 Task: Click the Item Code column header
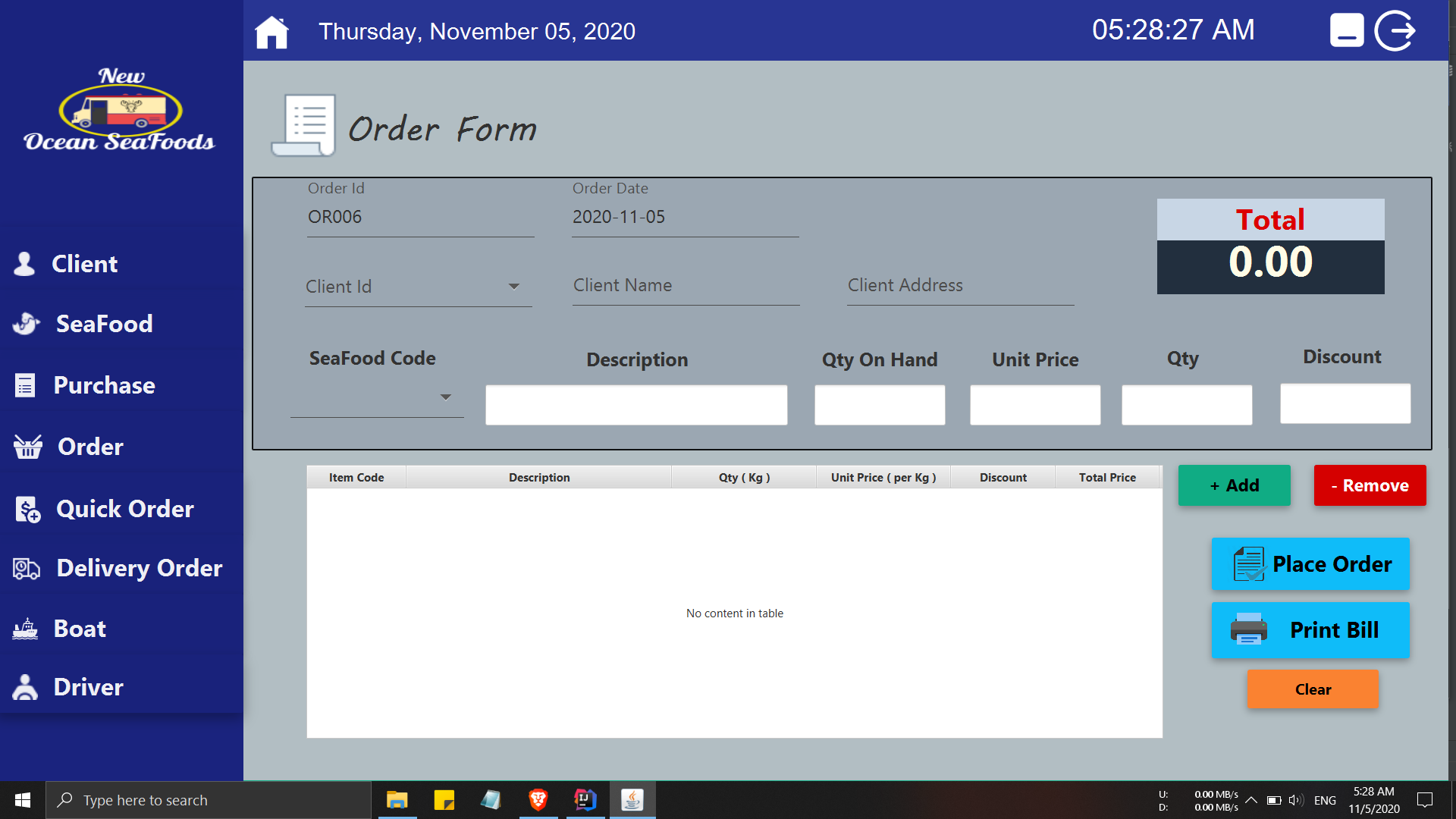pos(356,477)
